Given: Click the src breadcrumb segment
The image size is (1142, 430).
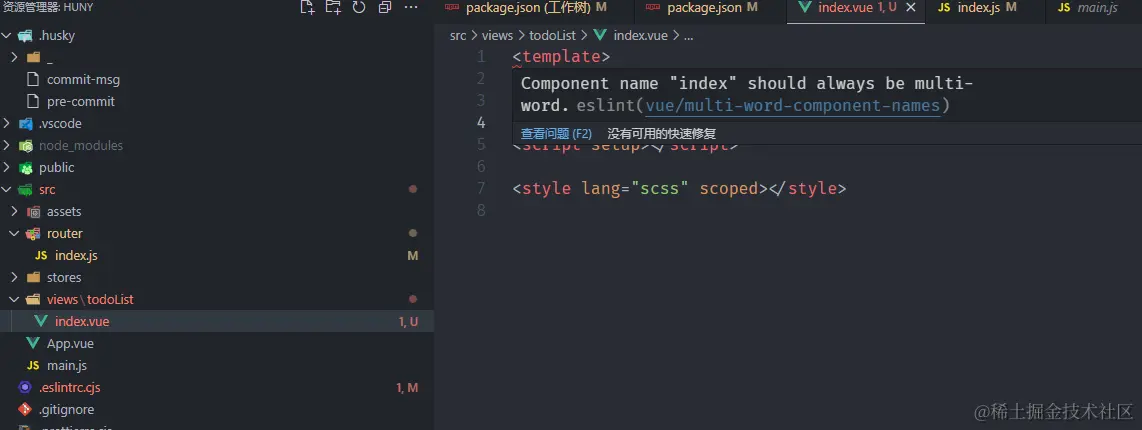Looking at the screenshot, I should (458, 35).
